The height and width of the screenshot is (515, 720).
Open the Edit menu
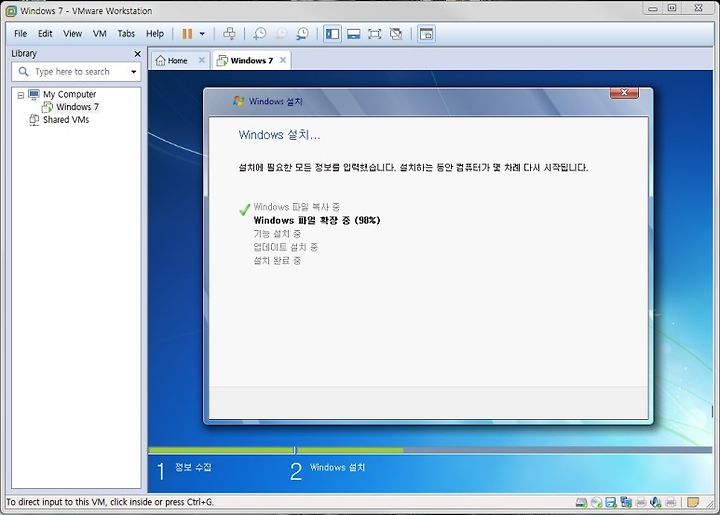45,34
